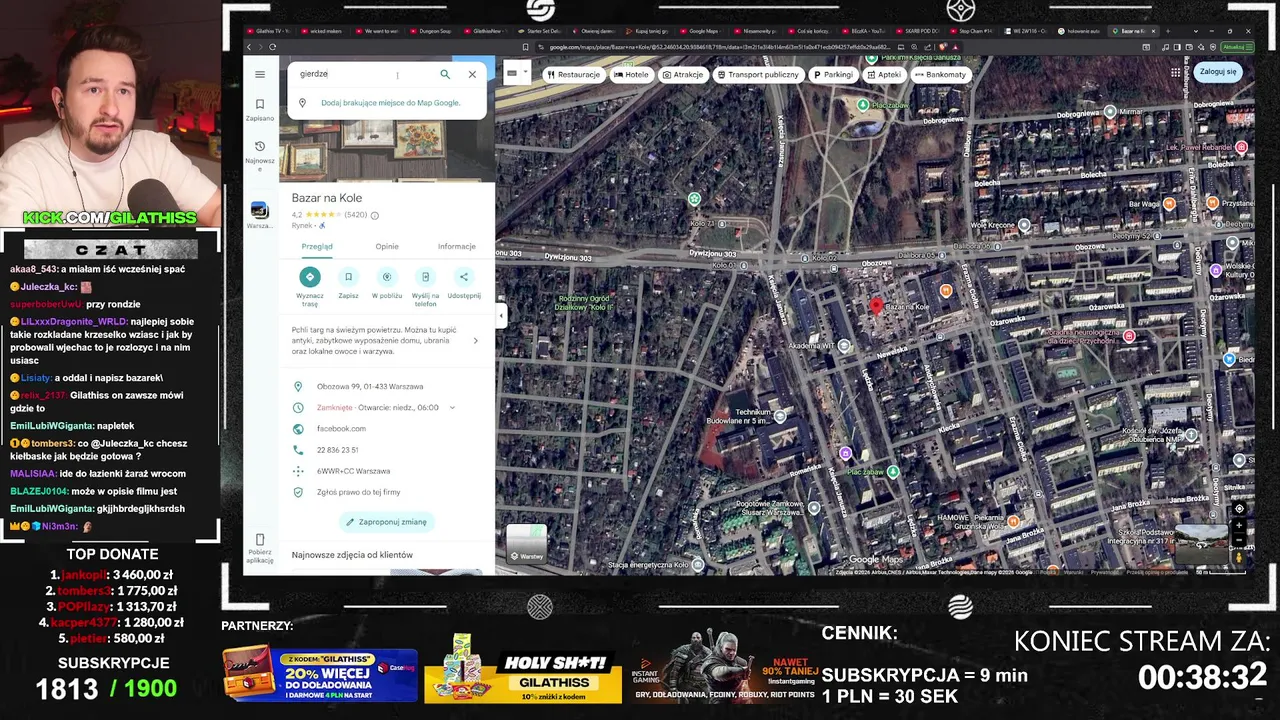Image resolution: width=1280 pixels, height=720 pixels.
Task: Click the Akademia WIT map marker
Action: 845,345
